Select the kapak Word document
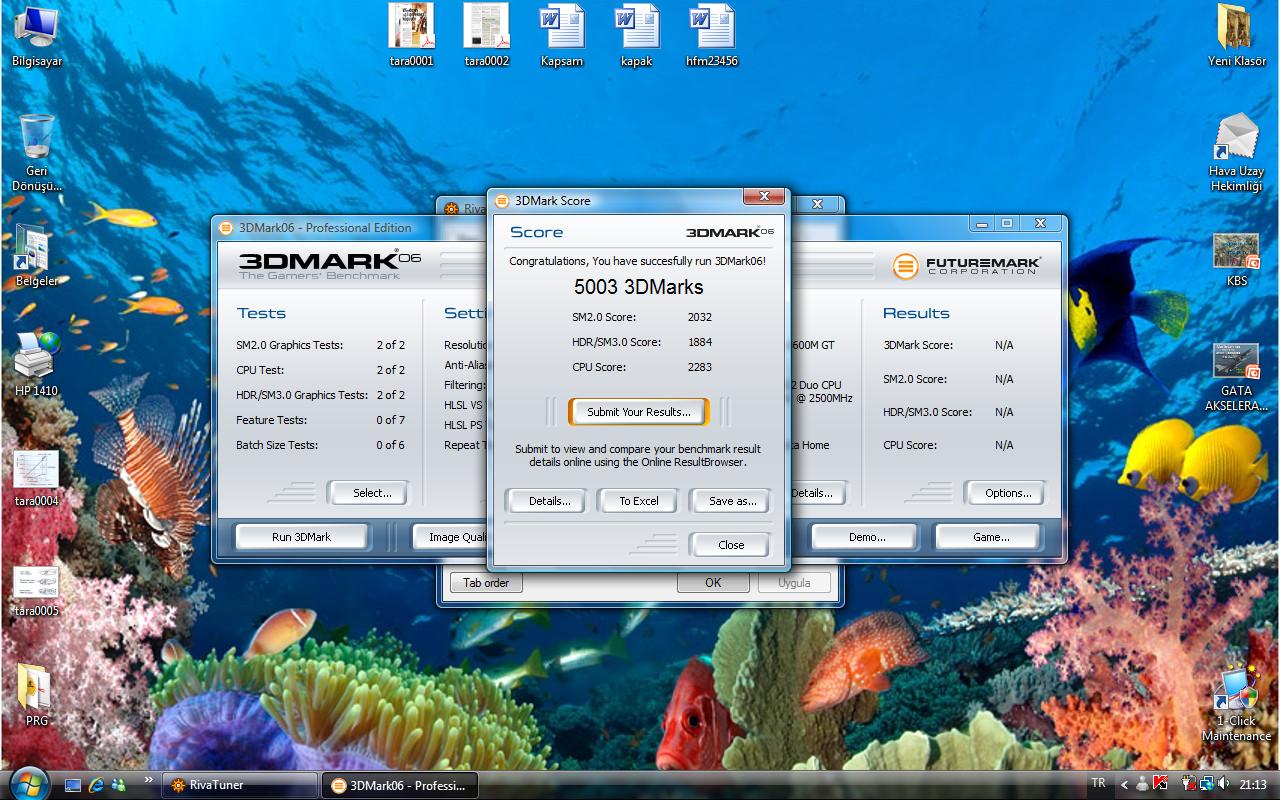1280x800 pixels. click(637, 35)
